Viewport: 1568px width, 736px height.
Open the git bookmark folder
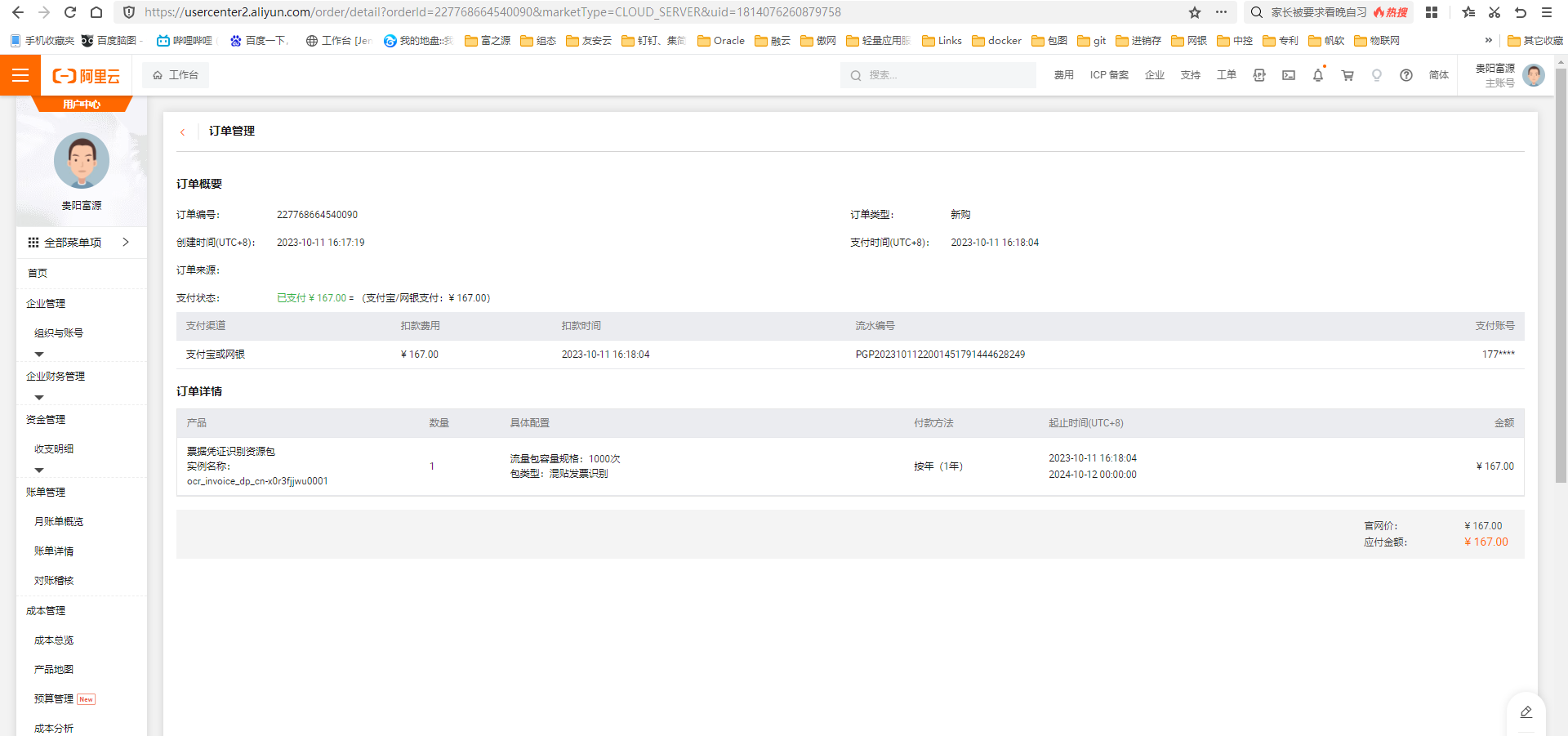1092,41
